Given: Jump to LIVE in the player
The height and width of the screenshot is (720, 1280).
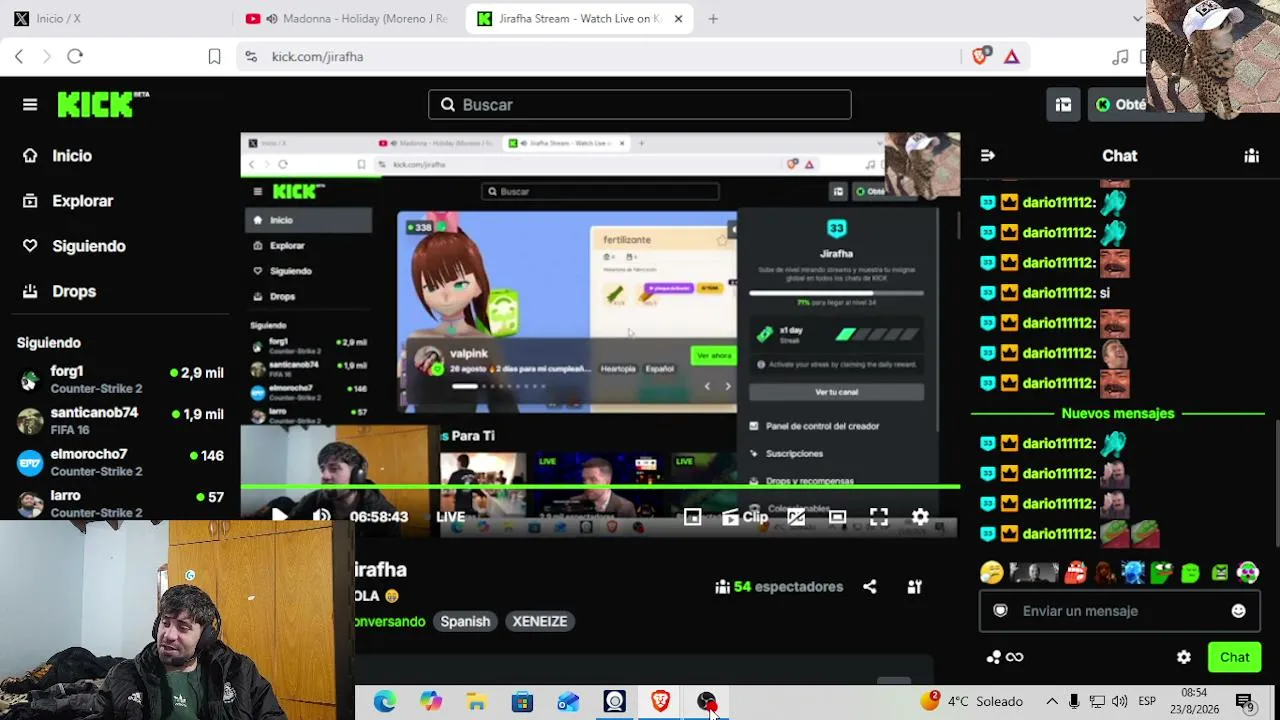Looking at the screenshot, I should point(450,517).
